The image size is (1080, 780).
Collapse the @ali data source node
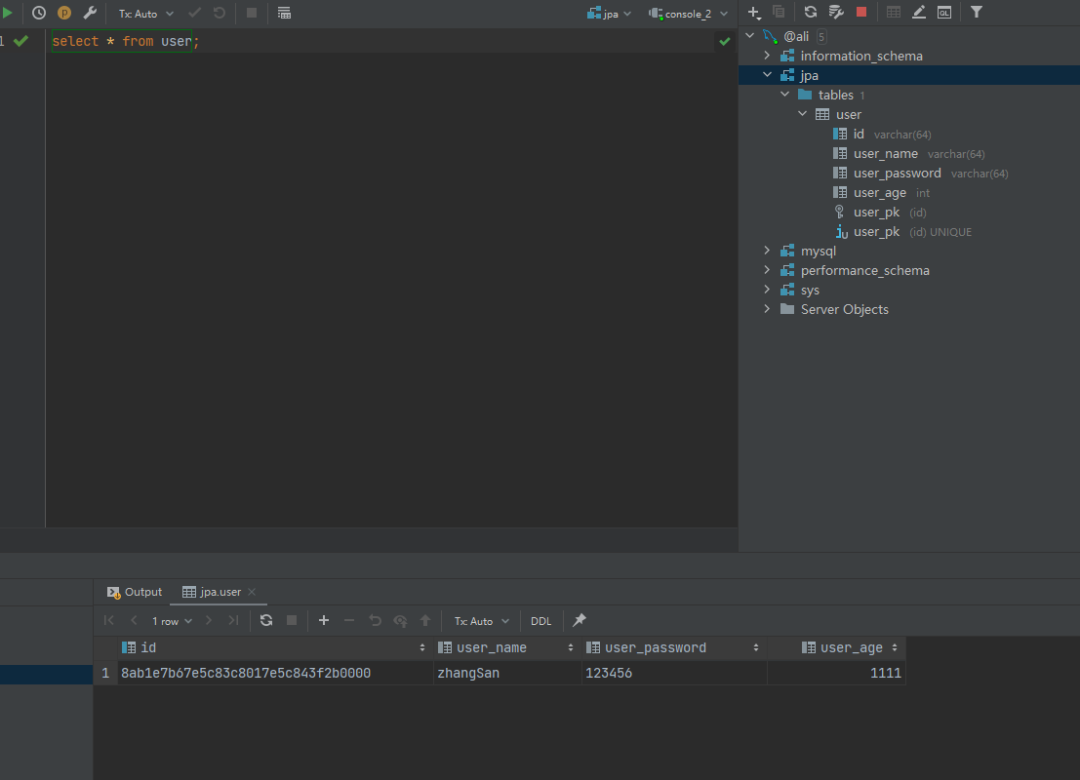click(750, 35)
